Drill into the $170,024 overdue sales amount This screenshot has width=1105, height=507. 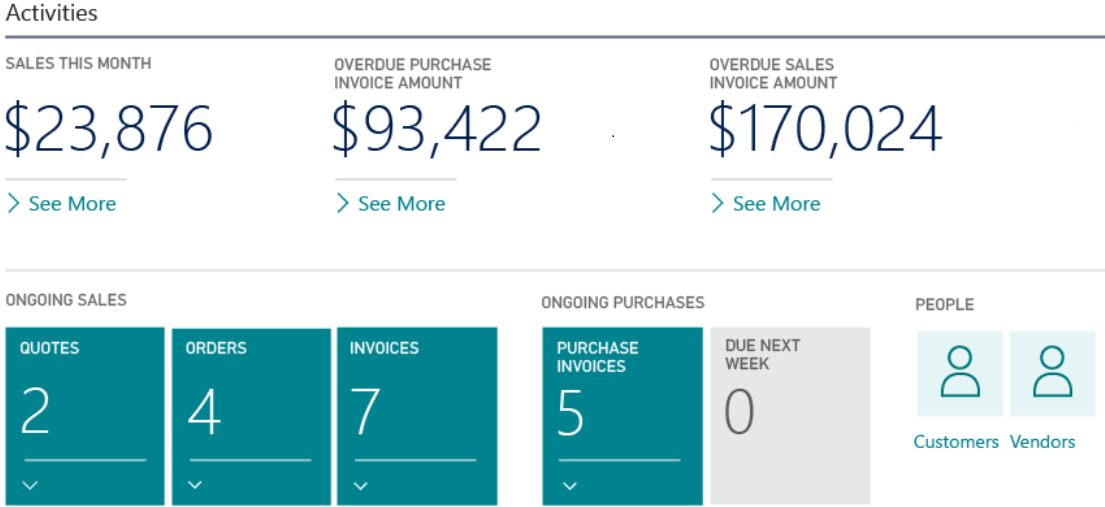point(825,130)
